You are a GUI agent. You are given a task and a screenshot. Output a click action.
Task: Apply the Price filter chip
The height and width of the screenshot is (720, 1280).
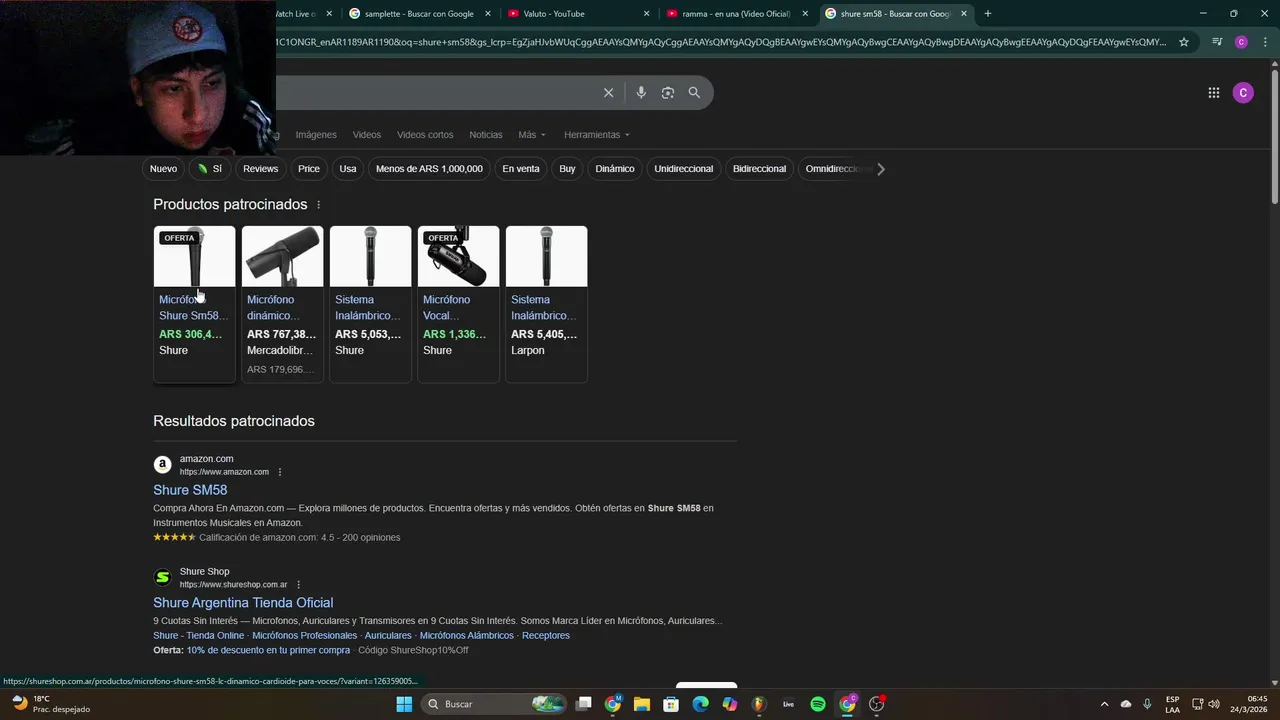pyautogui.click(x=309, y=169)
